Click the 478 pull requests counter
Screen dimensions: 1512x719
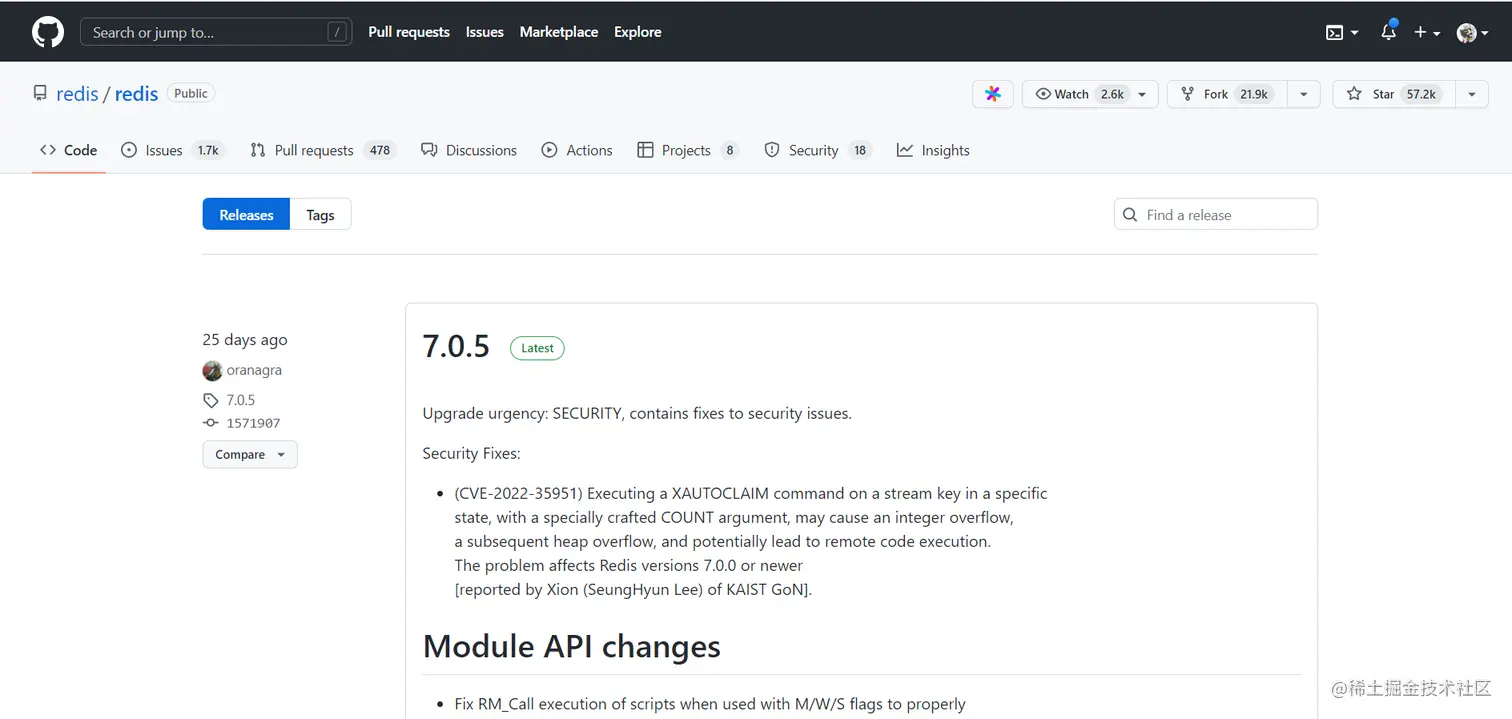click(x=379, y=150)
